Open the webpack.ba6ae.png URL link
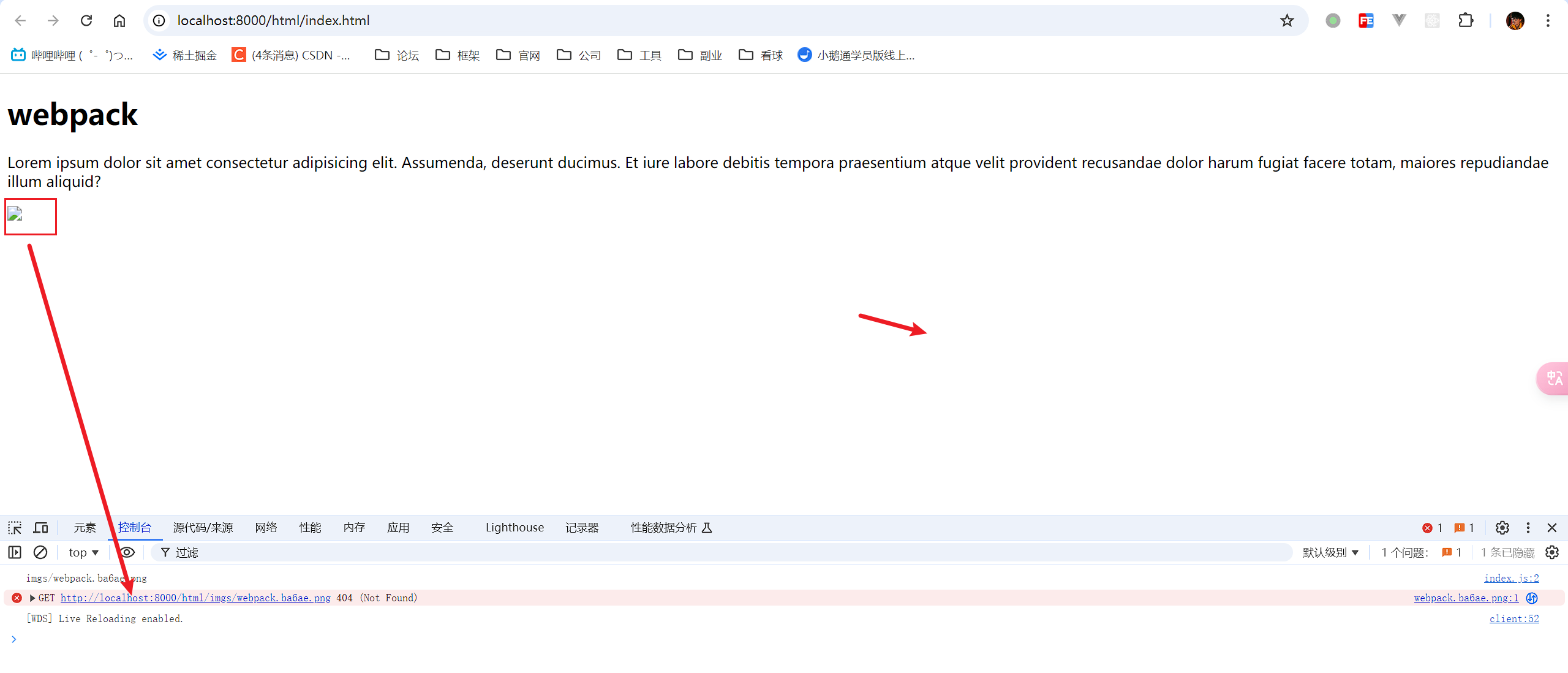1568x673 pixels. click(195, 598)
